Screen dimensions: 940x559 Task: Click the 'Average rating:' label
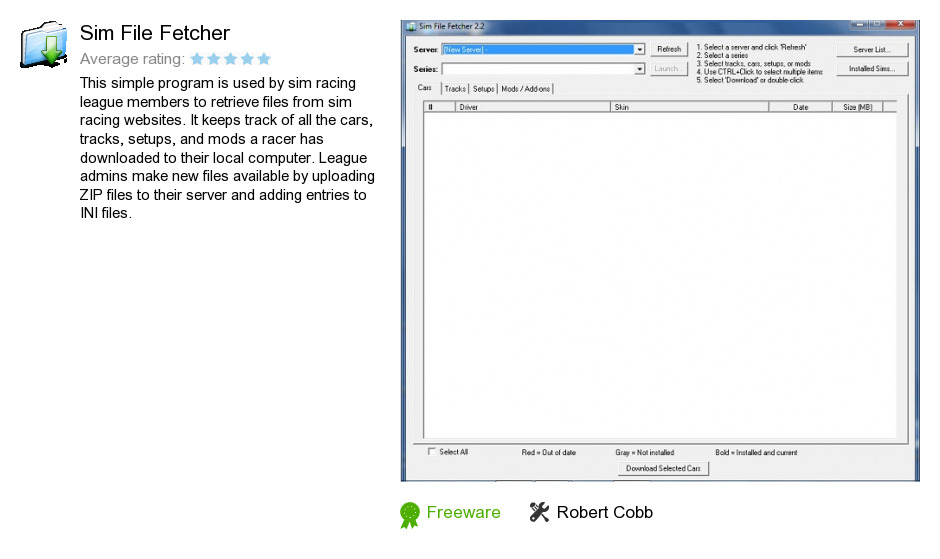coord(132,59)
